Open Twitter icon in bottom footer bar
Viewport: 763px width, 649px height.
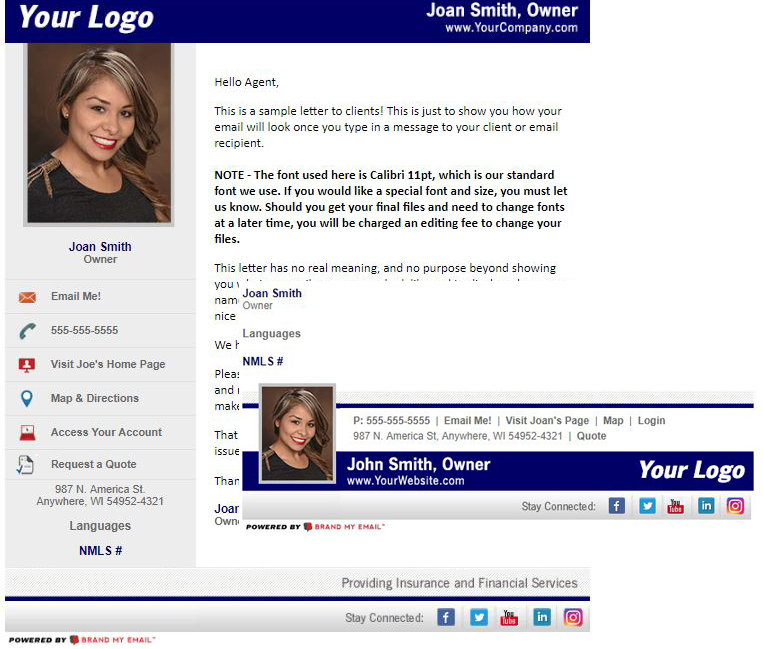pos(479,617)
